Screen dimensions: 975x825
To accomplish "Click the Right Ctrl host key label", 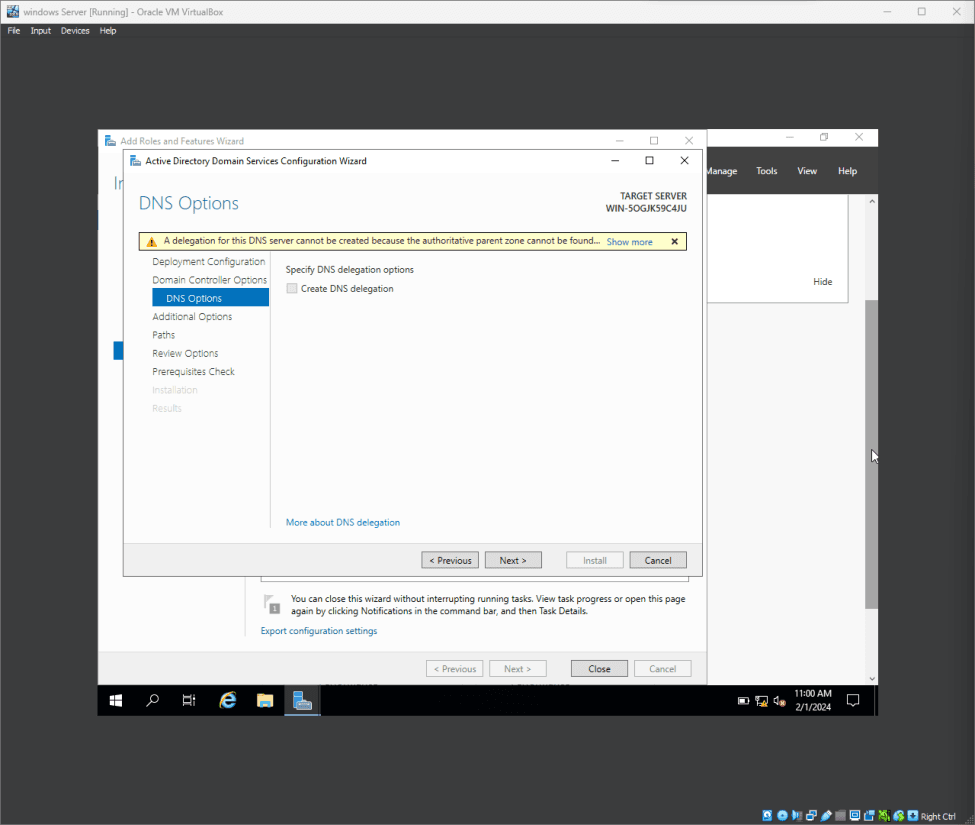I will click(938, 816).
